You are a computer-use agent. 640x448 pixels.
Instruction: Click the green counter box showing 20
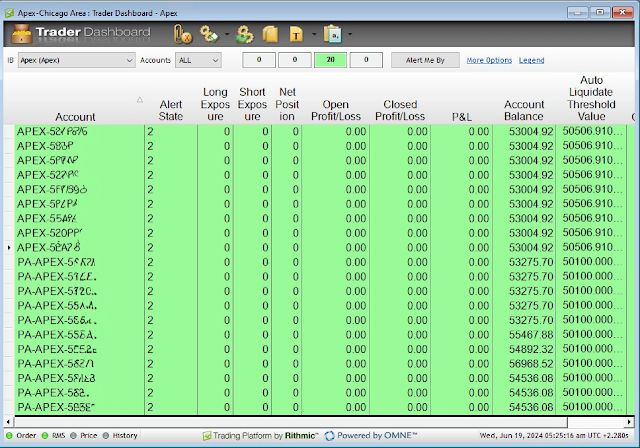tap(330, 60)
